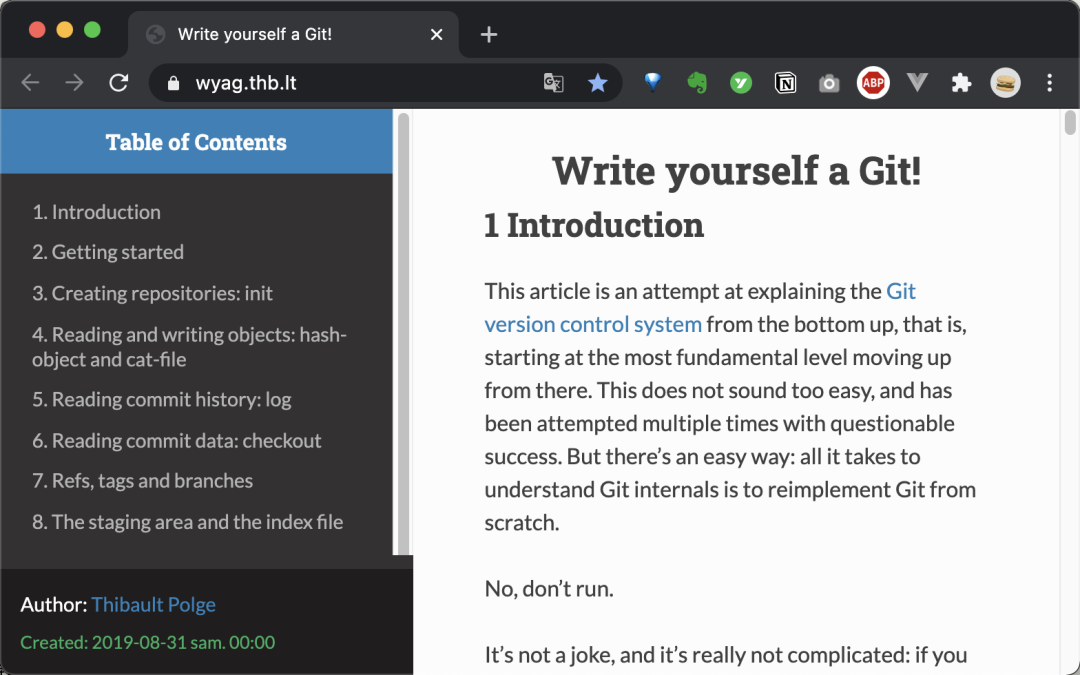Open the camera screenshot extension

(829, 83)
